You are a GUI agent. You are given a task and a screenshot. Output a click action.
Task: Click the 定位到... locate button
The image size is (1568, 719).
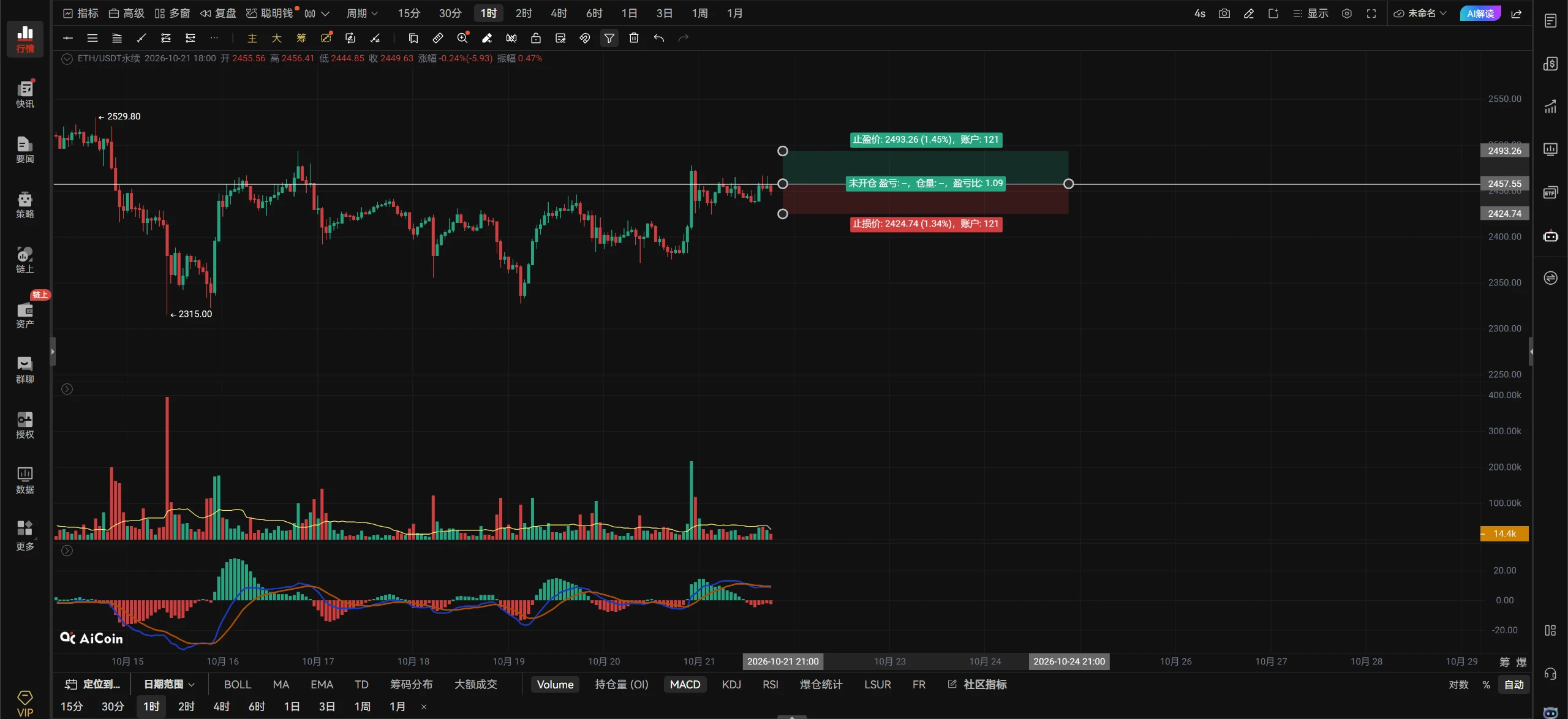[x=92, y=685]
